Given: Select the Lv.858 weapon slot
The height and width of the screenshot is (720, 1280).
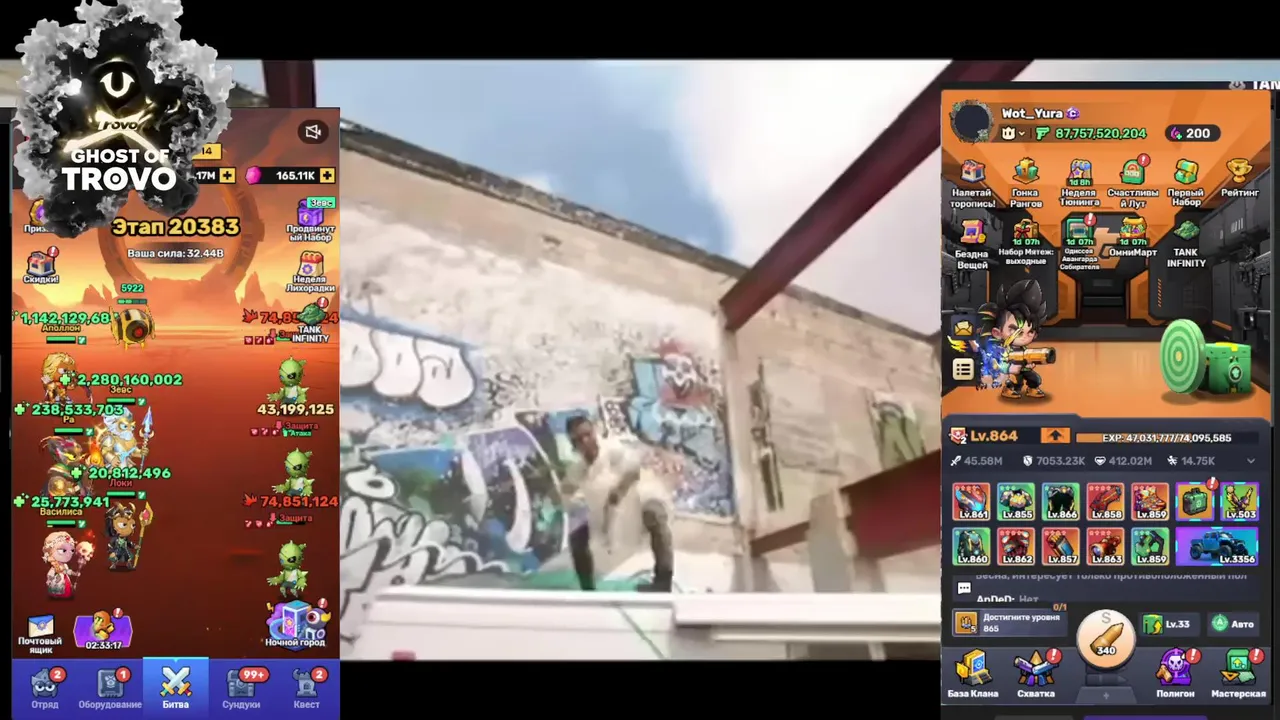Looking at the screenshot, I should (1106, 502).
